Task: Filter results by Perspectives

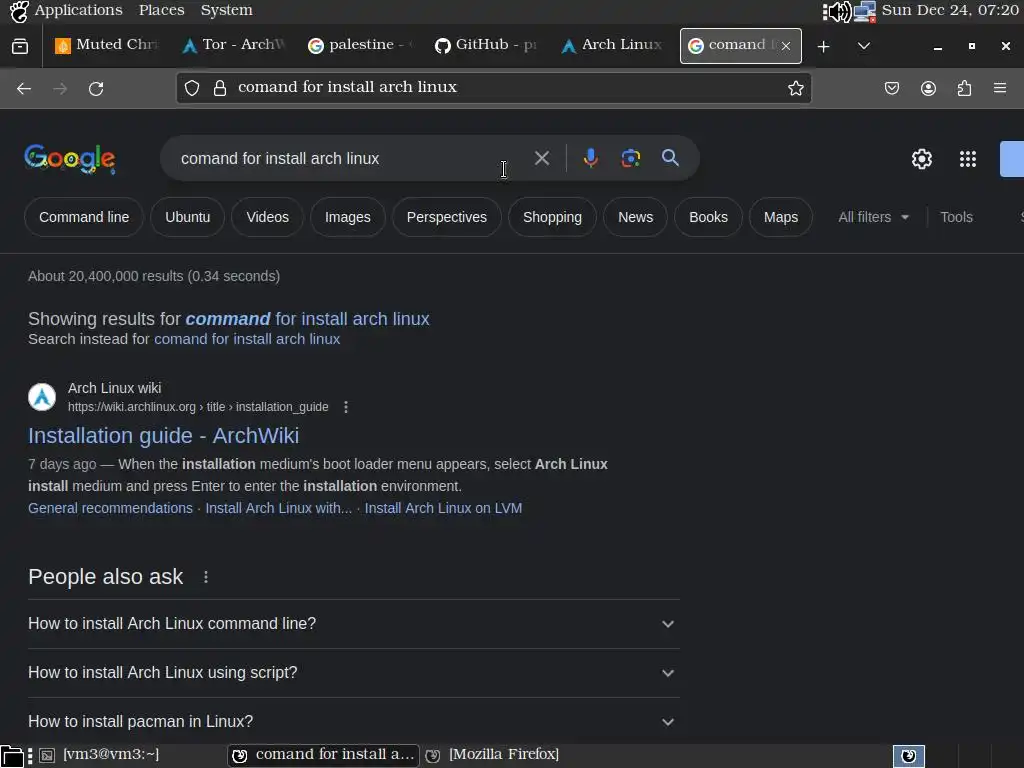Action: 447,217
